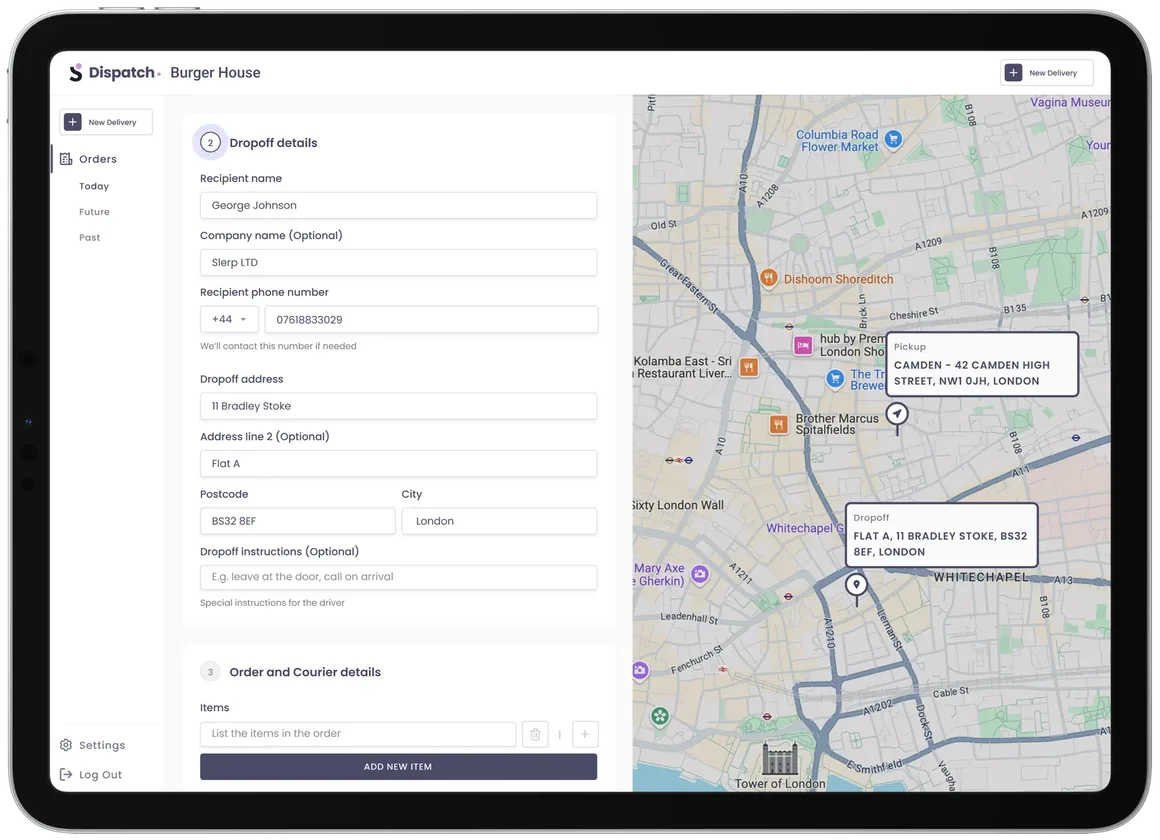Click ADD NEW ITEM button

[x=398, y=767]
